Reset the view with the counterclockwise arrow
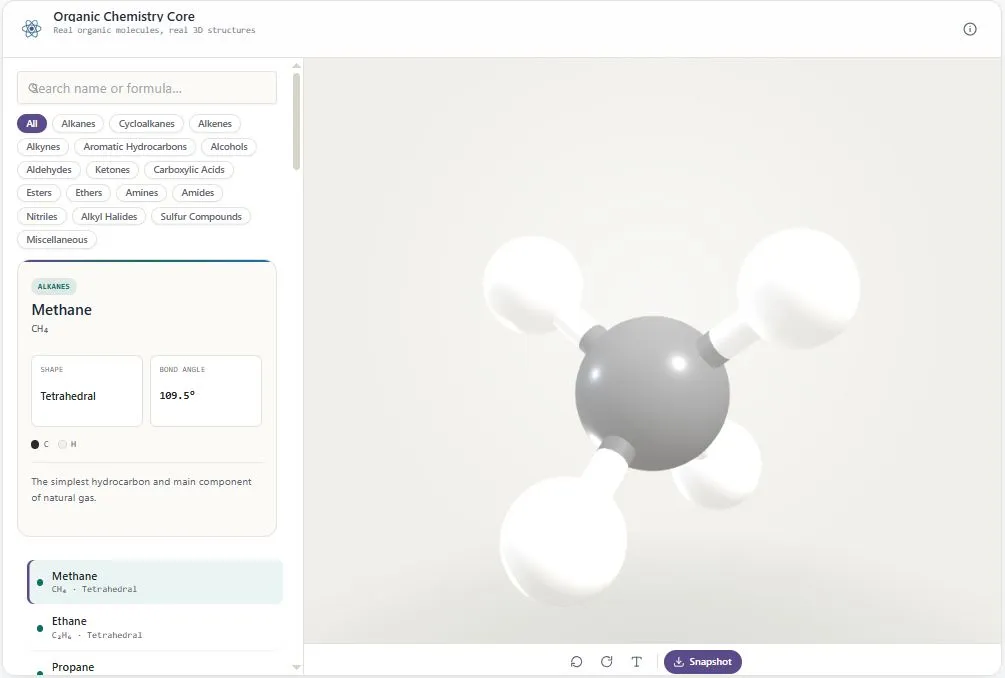This screenshot has width=1005, height=678. (576, 661)
